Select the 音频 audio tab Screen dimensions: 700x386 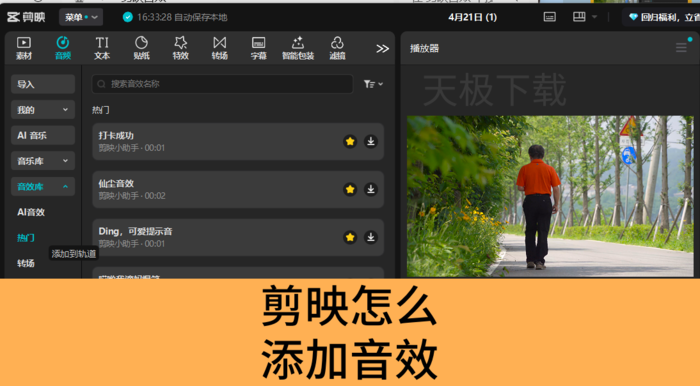point(63,48)
